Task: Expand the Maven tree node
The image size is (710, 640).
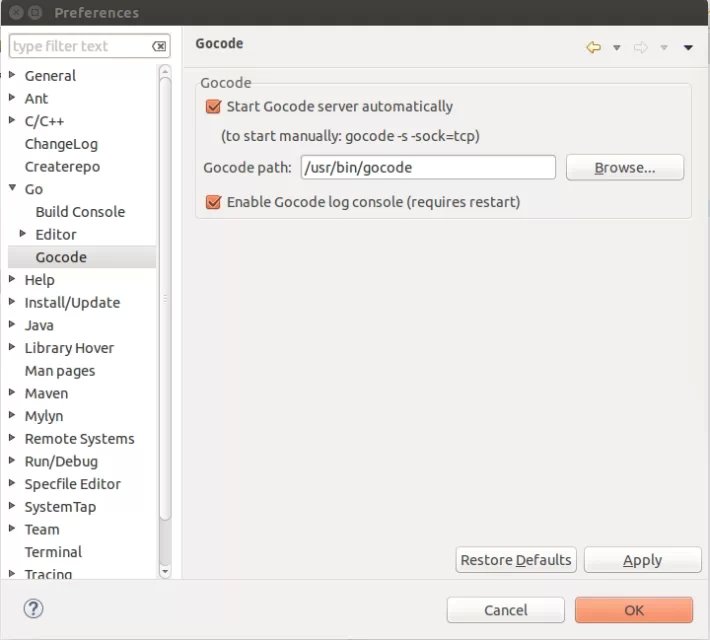Action: pyautogui.click(x=12, y=392)
